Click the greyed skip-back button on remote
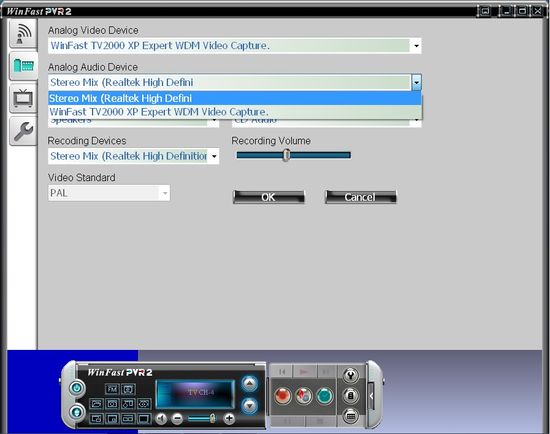550x434 pixels. click(282, 371)
